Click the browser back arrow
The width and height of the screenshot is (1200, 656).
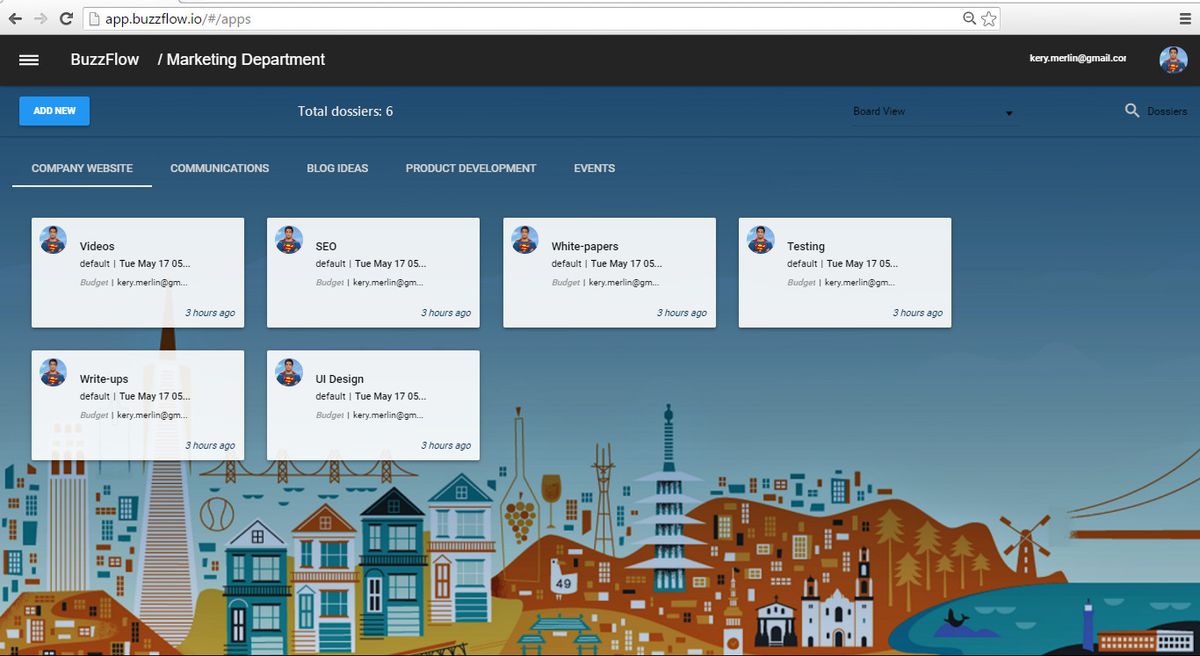(x=16, y=17)
